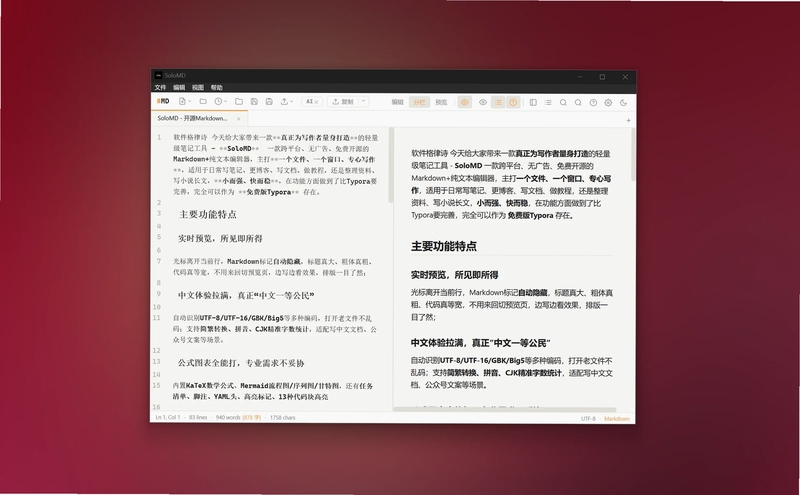Click the first save disk icon
Image resolution: width=800 pixels, height=495 pixels.
tap(254, 102)
